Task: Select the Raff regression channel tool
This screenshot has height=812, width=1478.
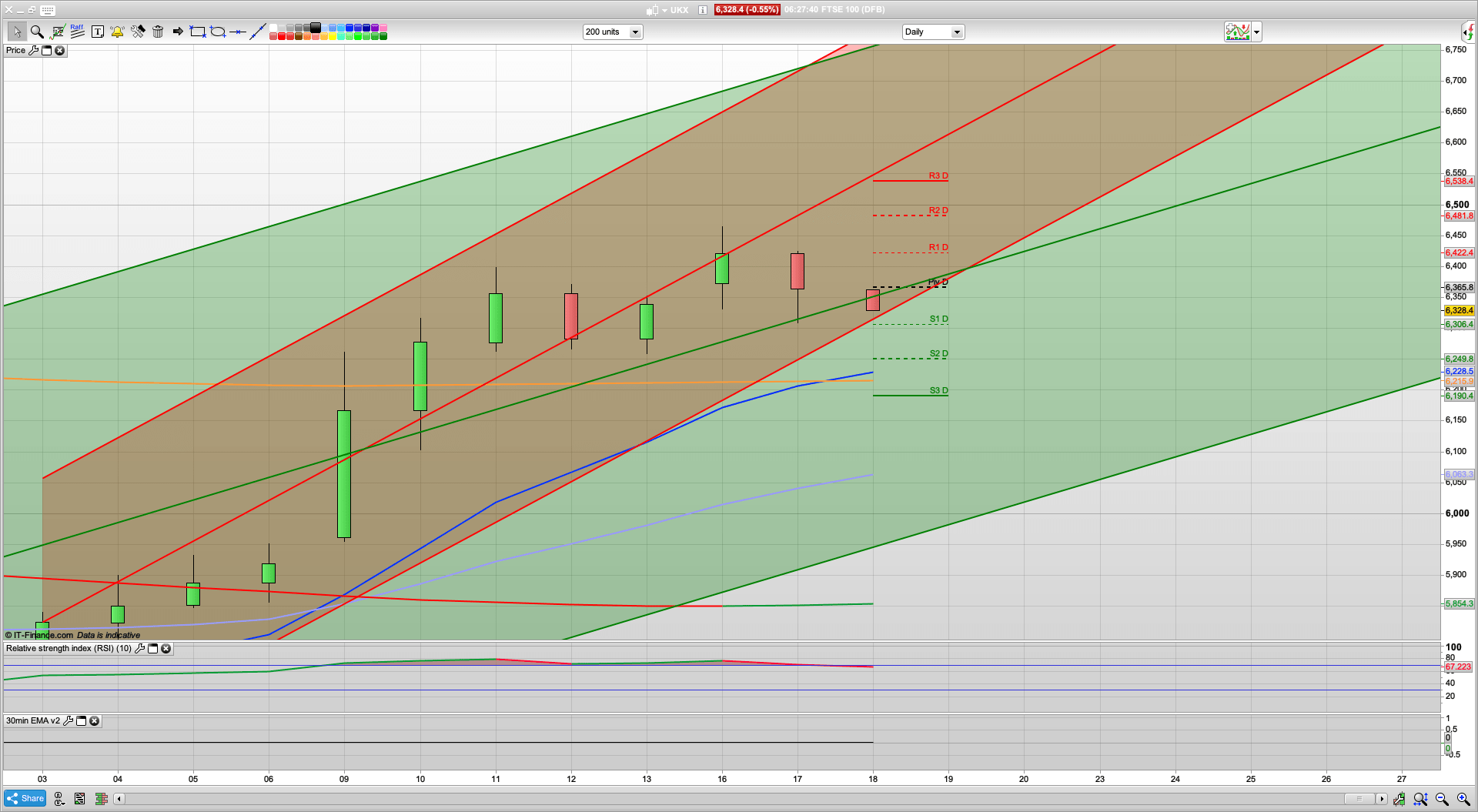Action: (77, 31)
